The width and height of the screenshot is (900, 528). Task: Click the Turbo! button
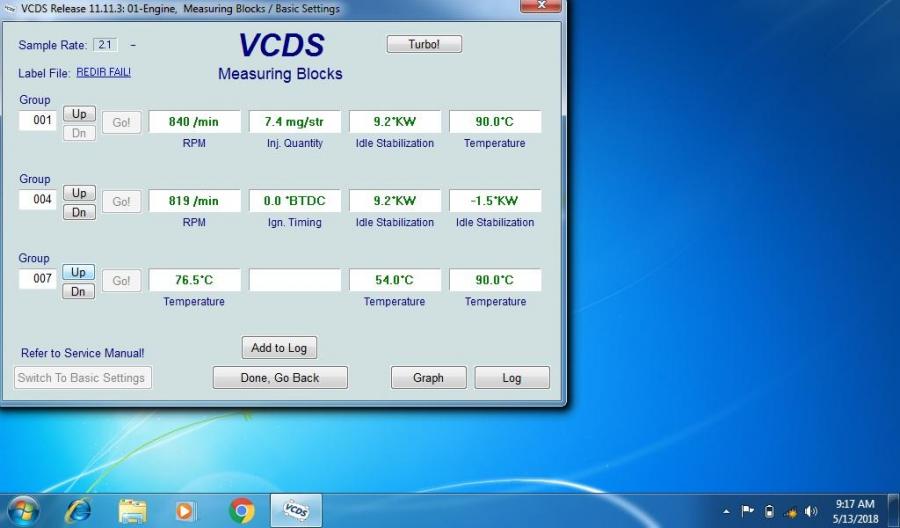[x=424, y=44]
